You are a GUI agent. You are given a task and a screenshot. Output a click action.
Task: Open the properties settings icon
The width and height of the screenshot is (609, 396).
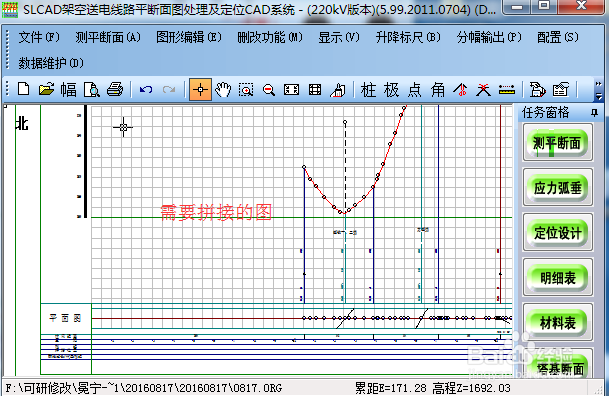[x=560, y=90]
